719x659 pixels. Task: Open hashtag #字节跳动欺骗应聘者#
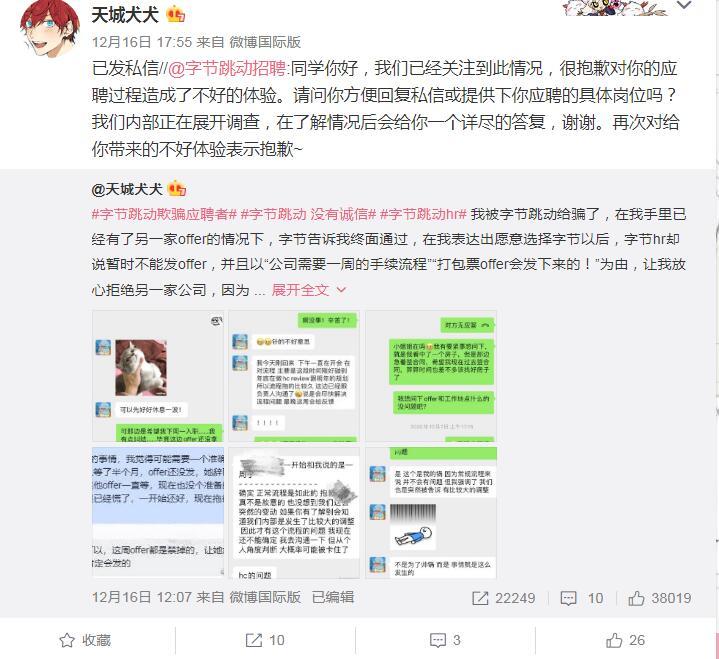164,214
